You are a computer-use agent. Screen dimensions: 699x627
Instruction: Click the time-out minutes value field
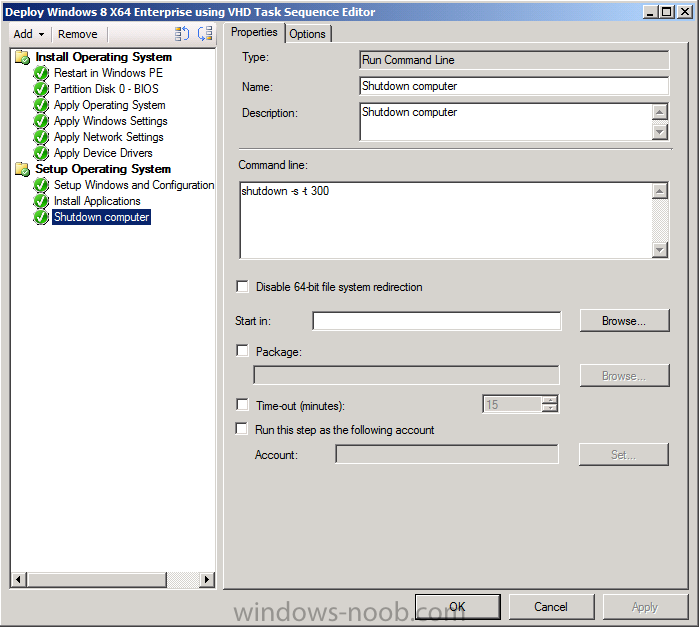tap(513, 404)
